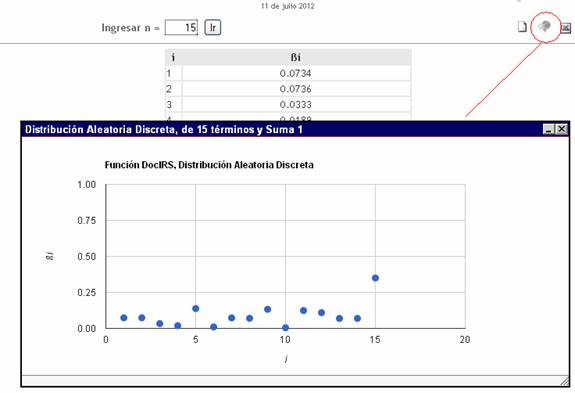This screenshot has height=393, width=575.
Task: Click the 'Ir' button
Action: pyautogui.click(x=213, y=27)
